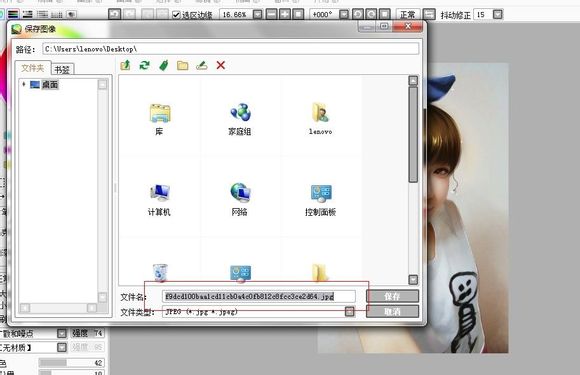The width and height of the screenshot is (580, 375).
Task: Click the 路径 path field
Action: pyautogui.click(x=231, y=49)
